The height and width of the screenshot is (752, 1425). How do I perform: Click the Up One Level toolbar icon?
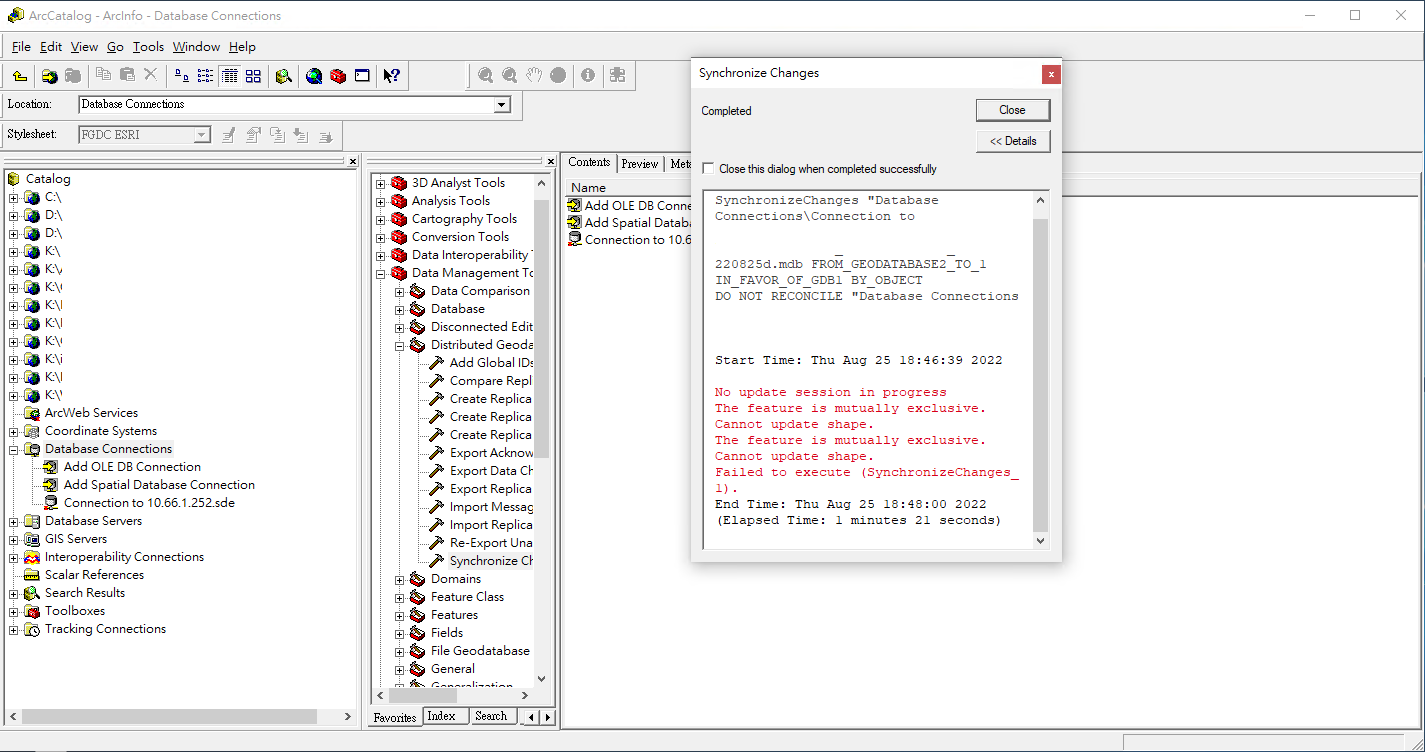(20, 76)
